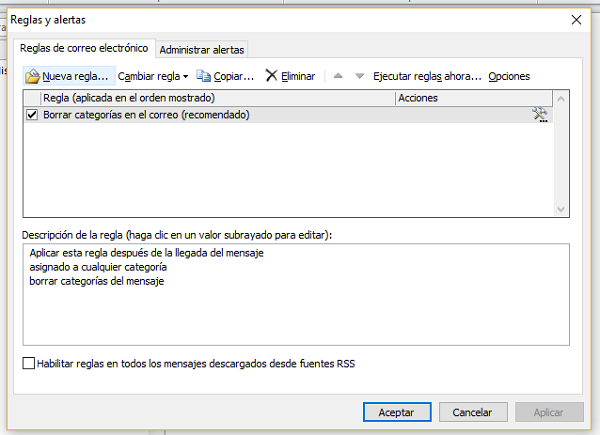Confirm with the Aceptar button
600x435 pixels.
click(x=397, y=412)
